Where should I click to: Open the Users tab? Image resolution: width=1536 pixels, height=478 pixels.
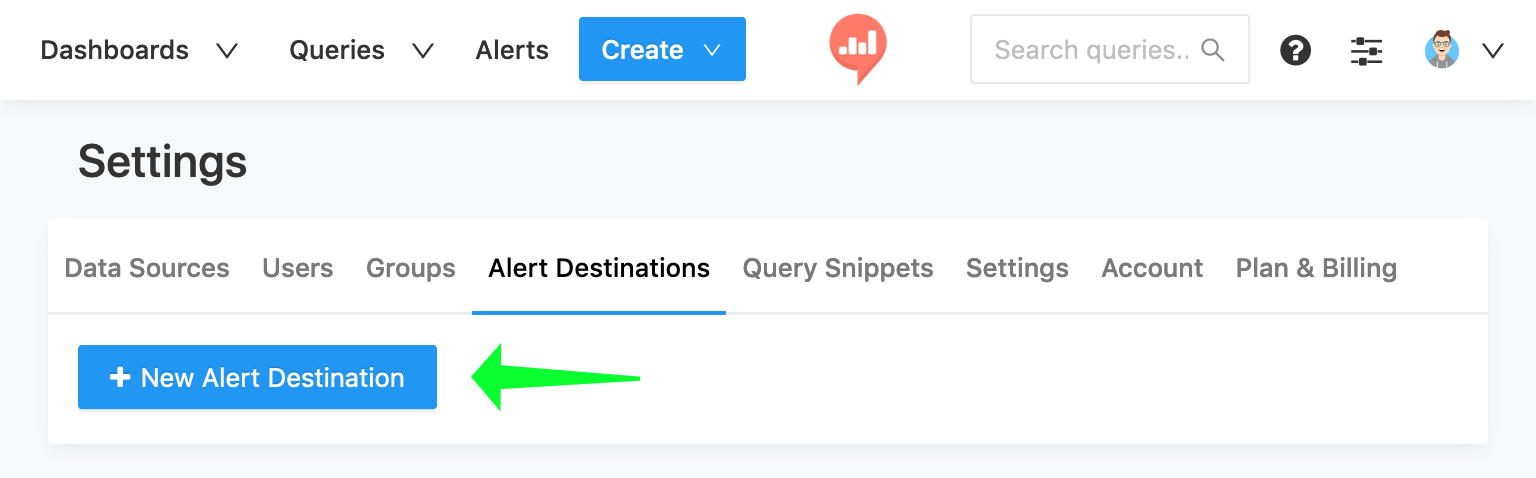point(298,268)
